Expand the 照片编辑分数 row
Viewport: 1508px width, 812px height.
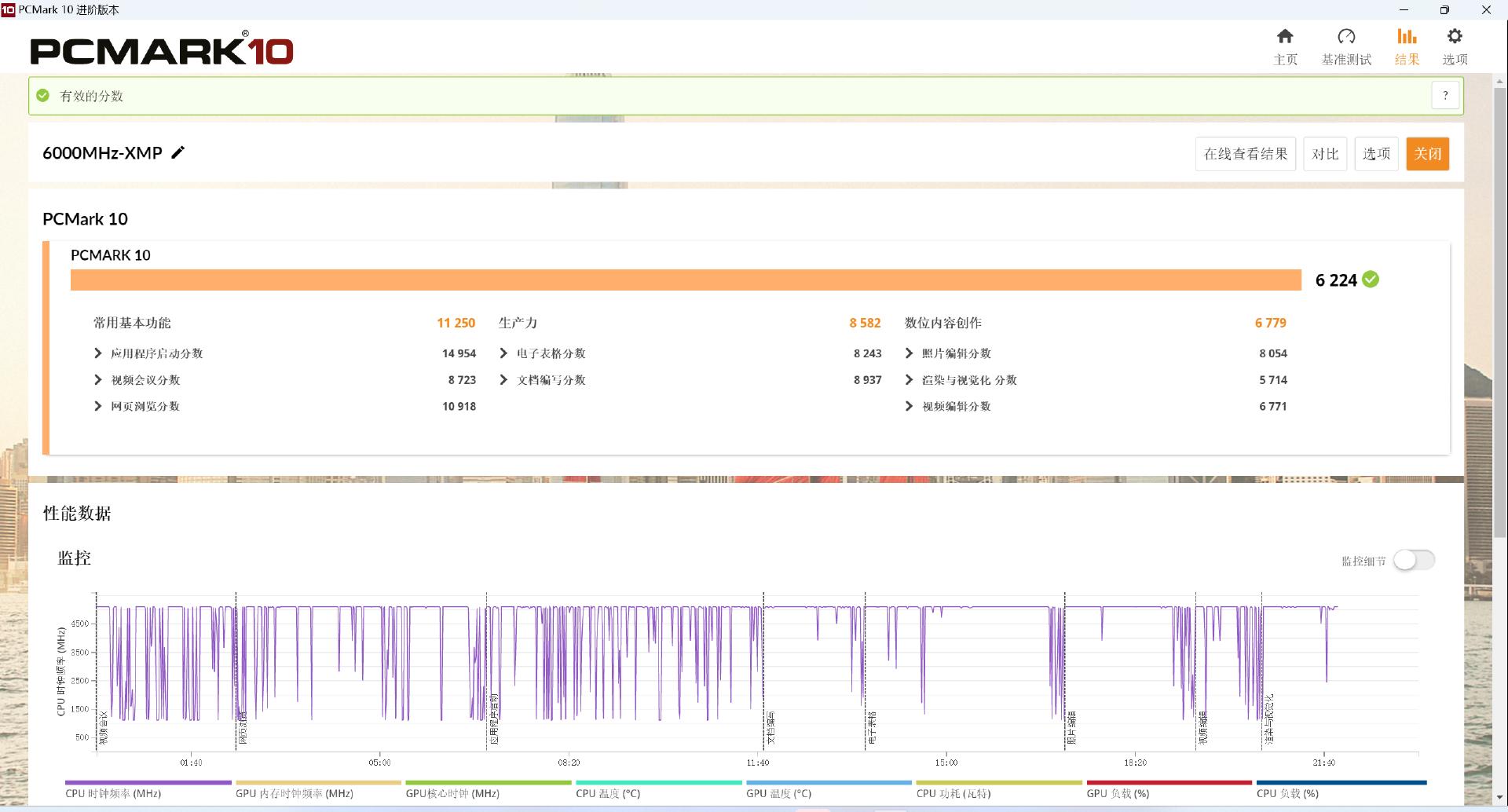point(909,353)
